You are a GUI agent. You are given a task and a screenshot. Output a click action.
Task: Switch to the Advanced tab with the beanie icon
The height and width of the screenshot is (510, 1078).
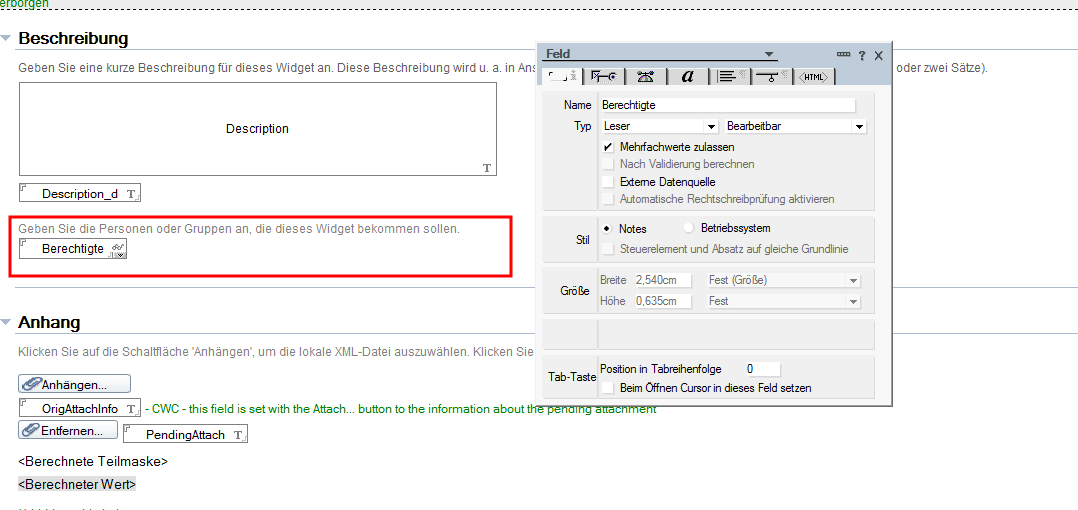[645, 76]
